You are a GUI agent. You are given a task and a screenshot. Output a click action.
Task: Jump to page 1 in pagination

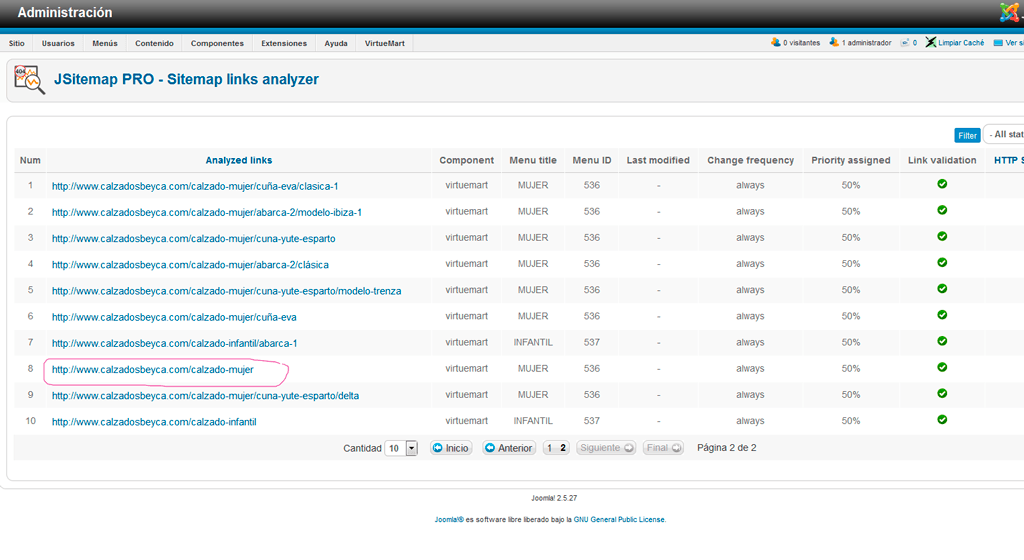(x=549, y=448)
